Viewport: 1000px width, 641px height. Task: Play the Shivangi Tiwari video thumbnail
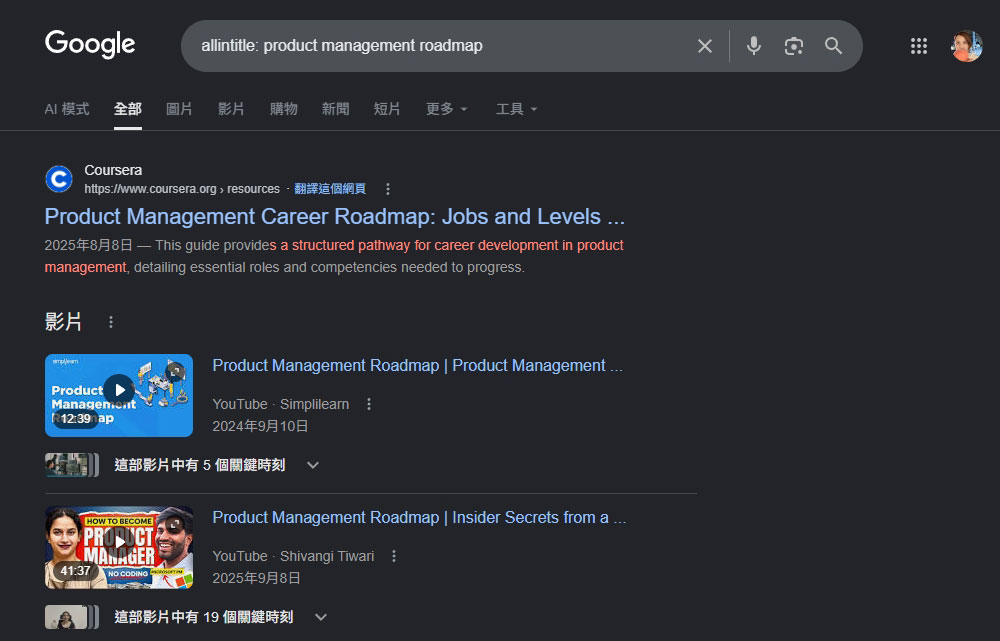click(119, 547)
